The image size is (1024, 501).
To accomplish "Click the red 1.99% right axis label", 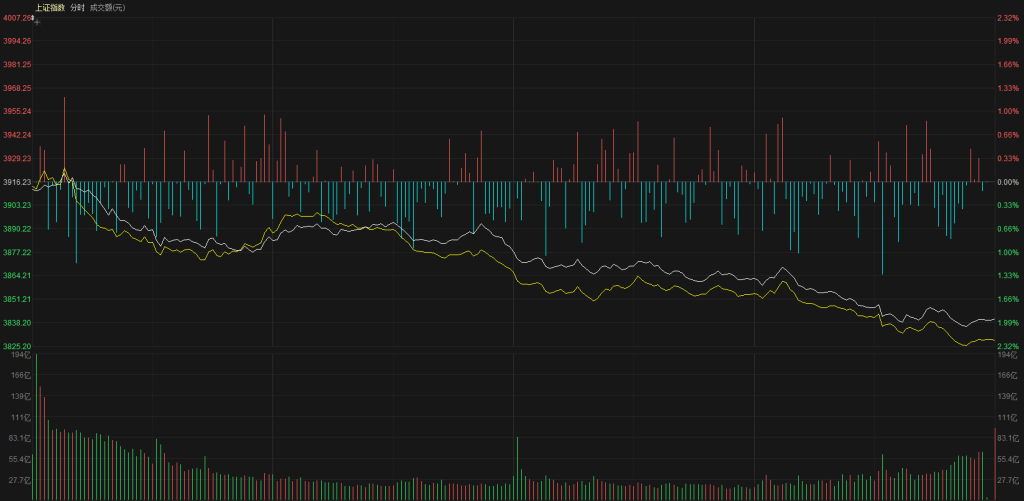I will [1007, 41].
